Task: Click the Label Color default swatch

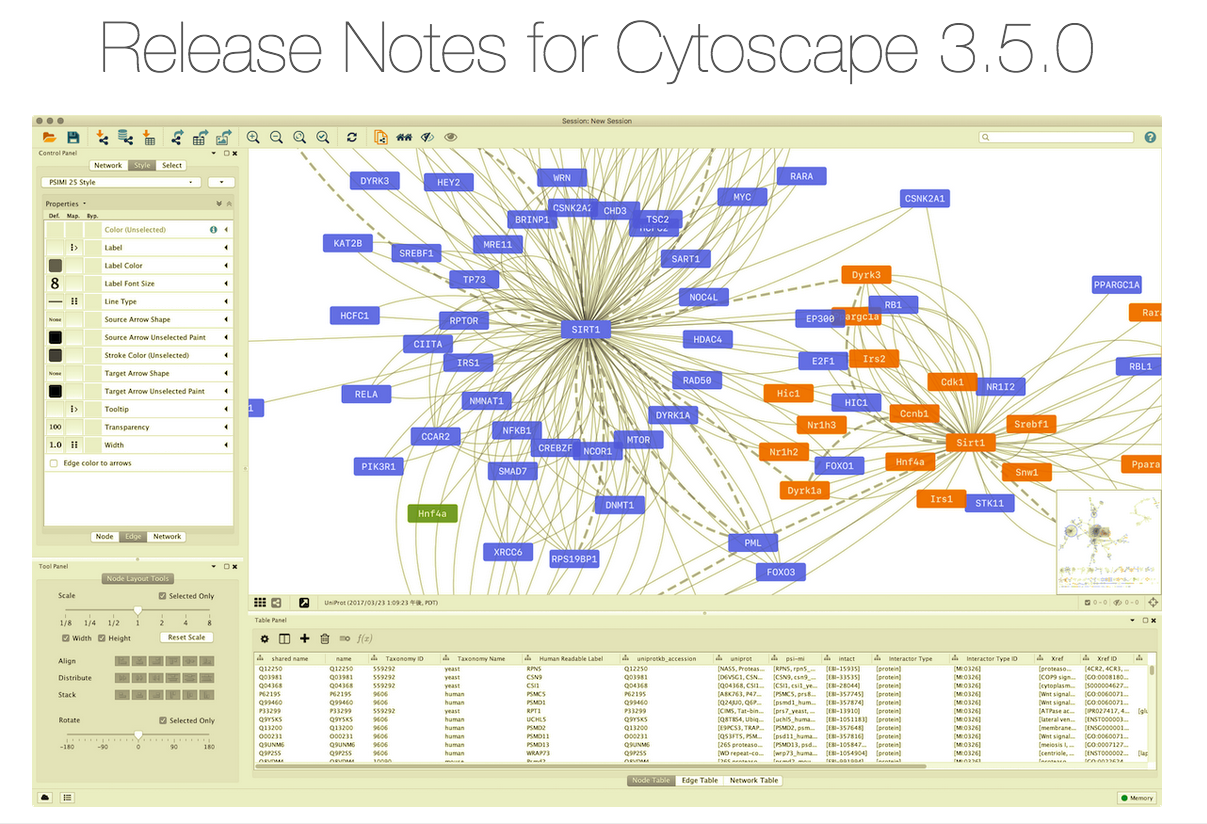Action: [x=55, y=266]
